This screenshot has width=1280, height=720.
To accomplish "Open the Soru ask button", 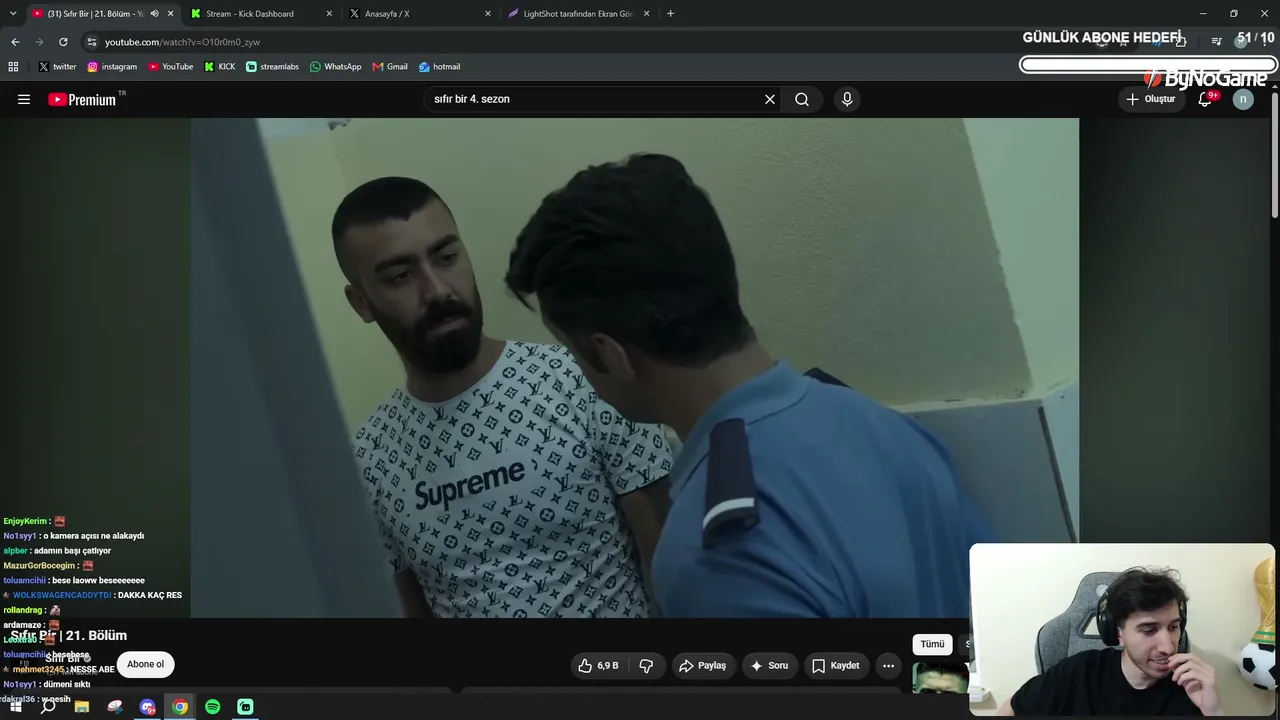I will coord(769,665).
